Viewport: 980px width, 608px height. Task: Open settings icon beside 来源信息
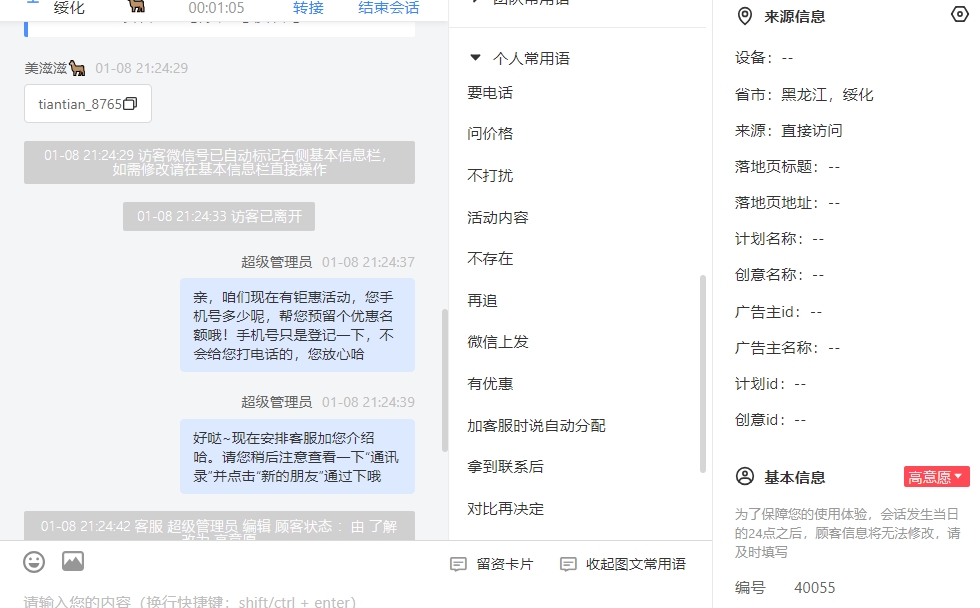(x=959, y=14)
